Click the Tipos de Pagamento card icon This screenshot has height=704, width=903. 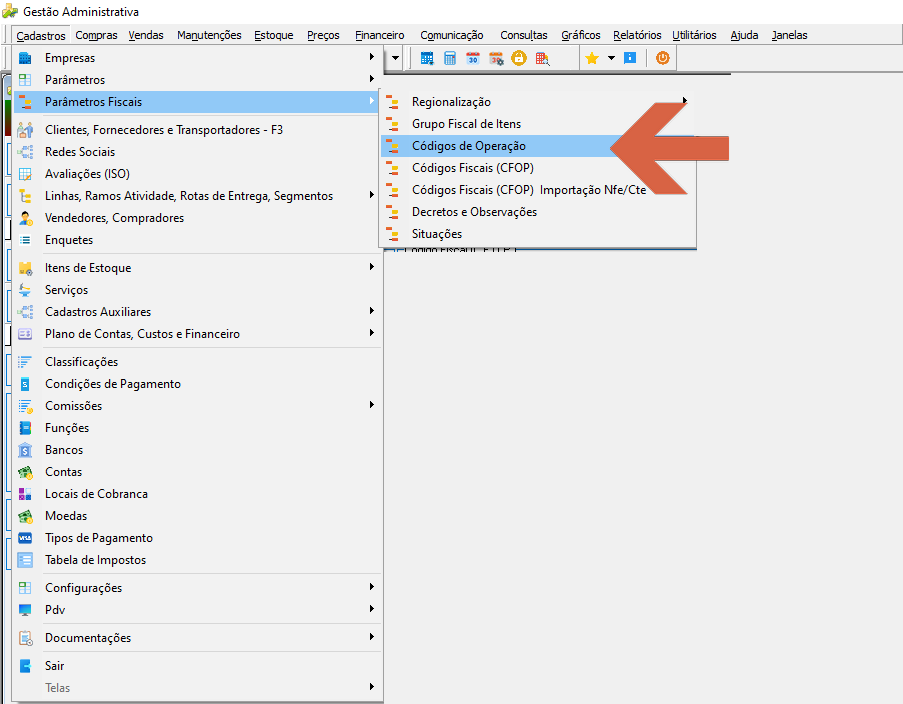[x=25, y=538]
